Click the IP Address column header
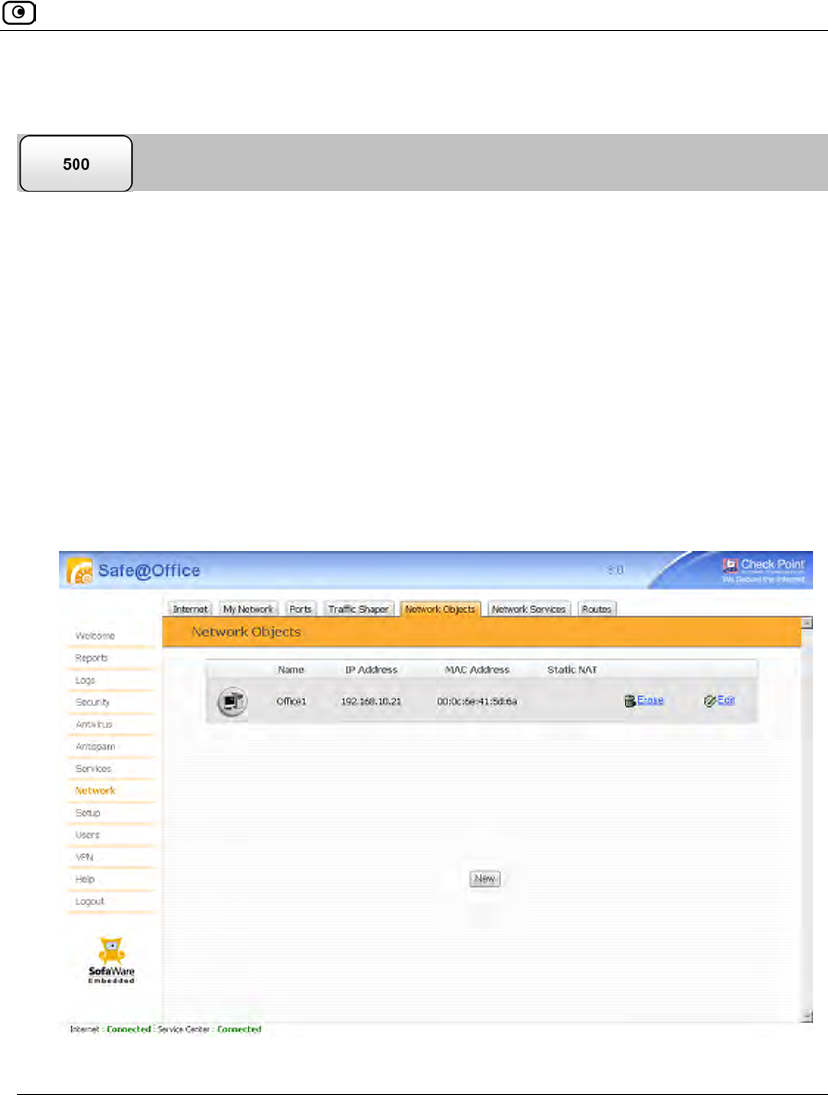 tap(371, 669)
